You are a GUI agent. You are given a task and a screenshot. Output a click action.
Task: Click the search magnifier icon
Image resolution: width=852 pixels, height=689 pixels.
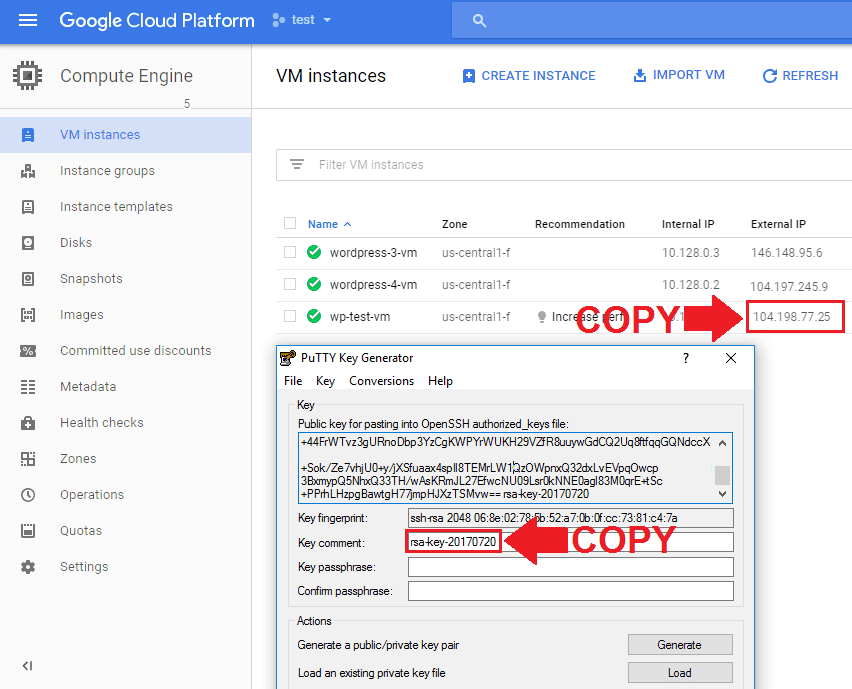point(479,21)
